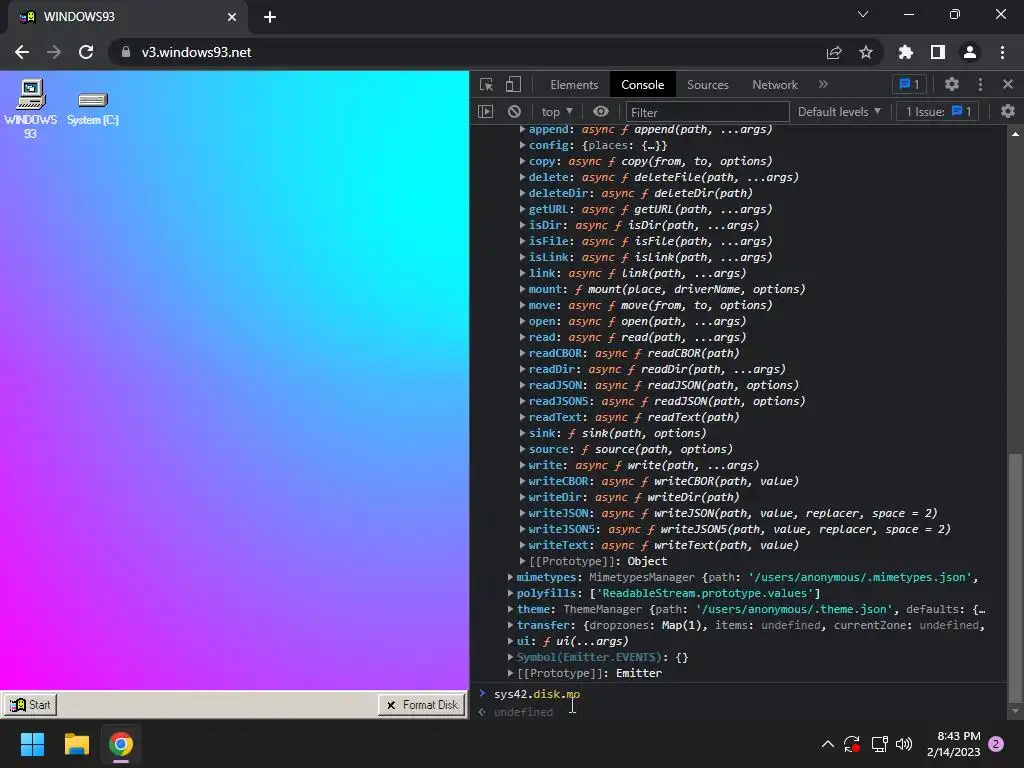Select the WINDOWS93 browser tab
Image resolution: width=1024 pixels, height=768 pixels.
(129, 17)
